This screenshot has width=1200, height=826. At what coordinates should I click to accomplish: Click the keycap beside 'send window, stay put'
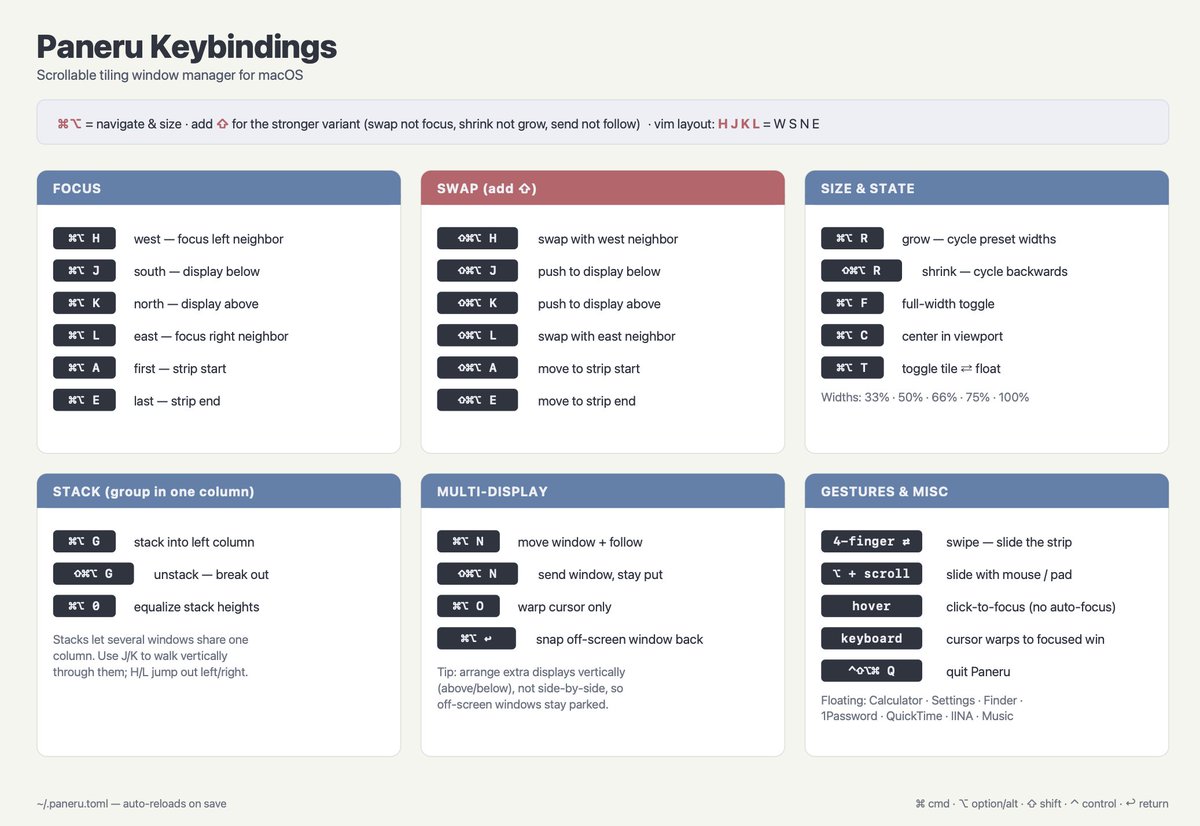(477, 574)
